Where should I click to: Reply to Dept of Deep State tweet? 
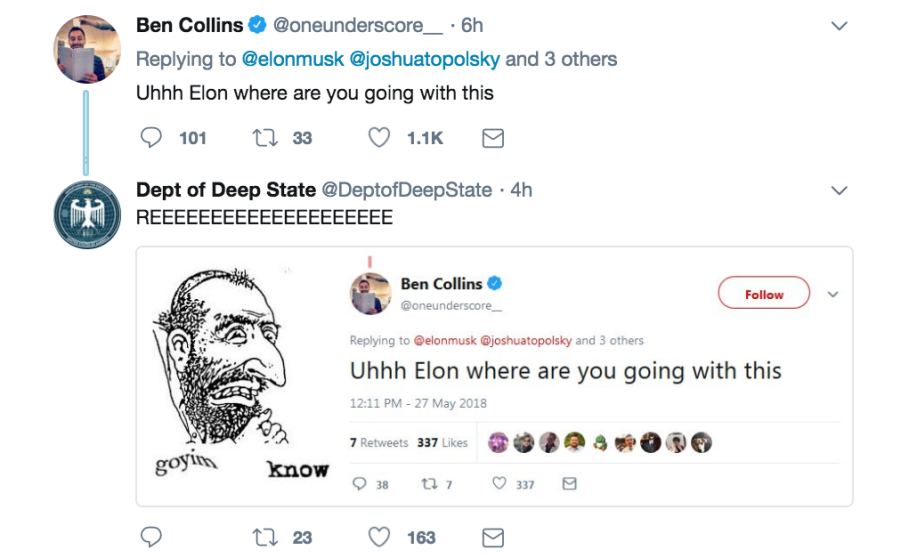151,537
